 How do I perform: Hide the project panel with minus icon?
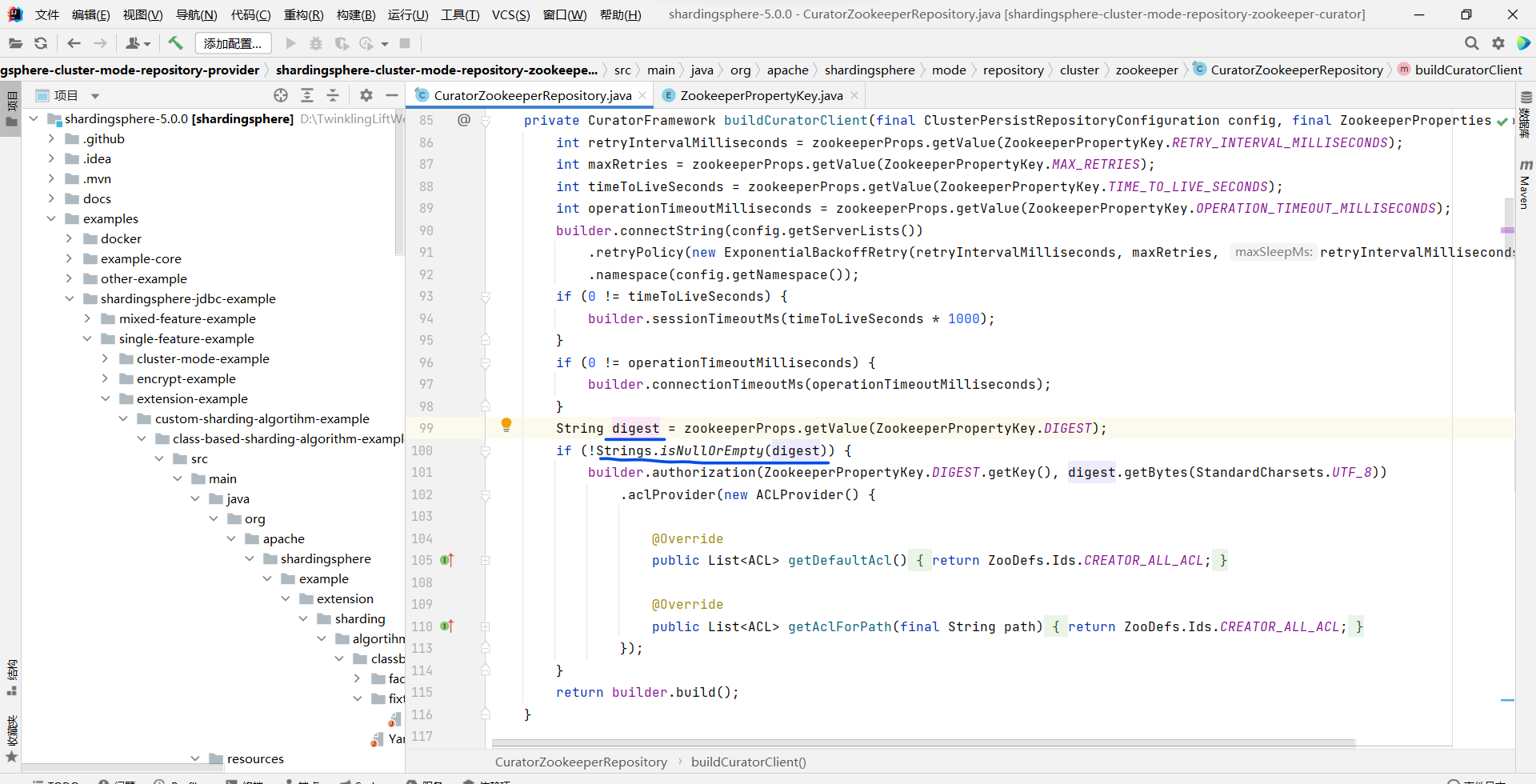392,95
